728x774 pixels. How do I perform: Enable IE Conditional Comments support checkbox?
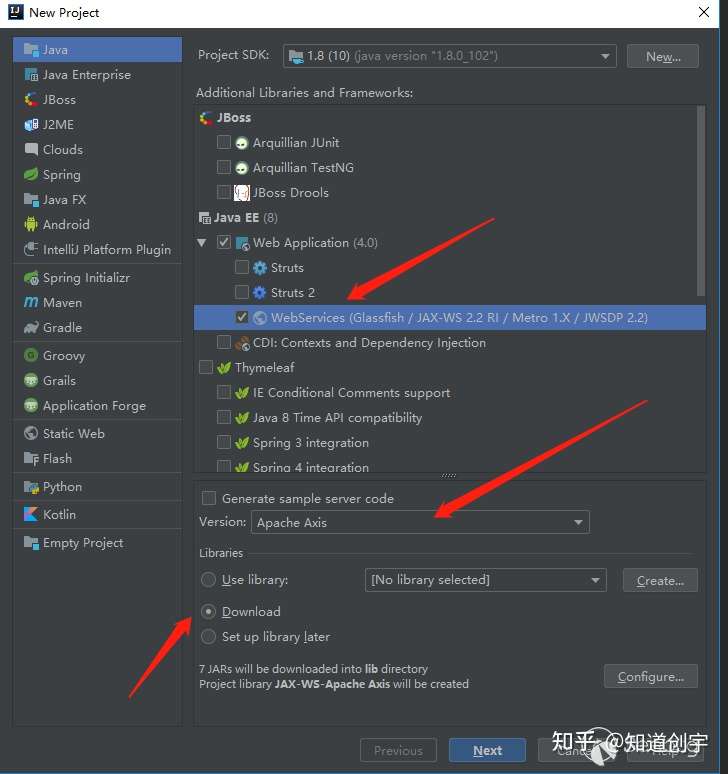[224, 392]
